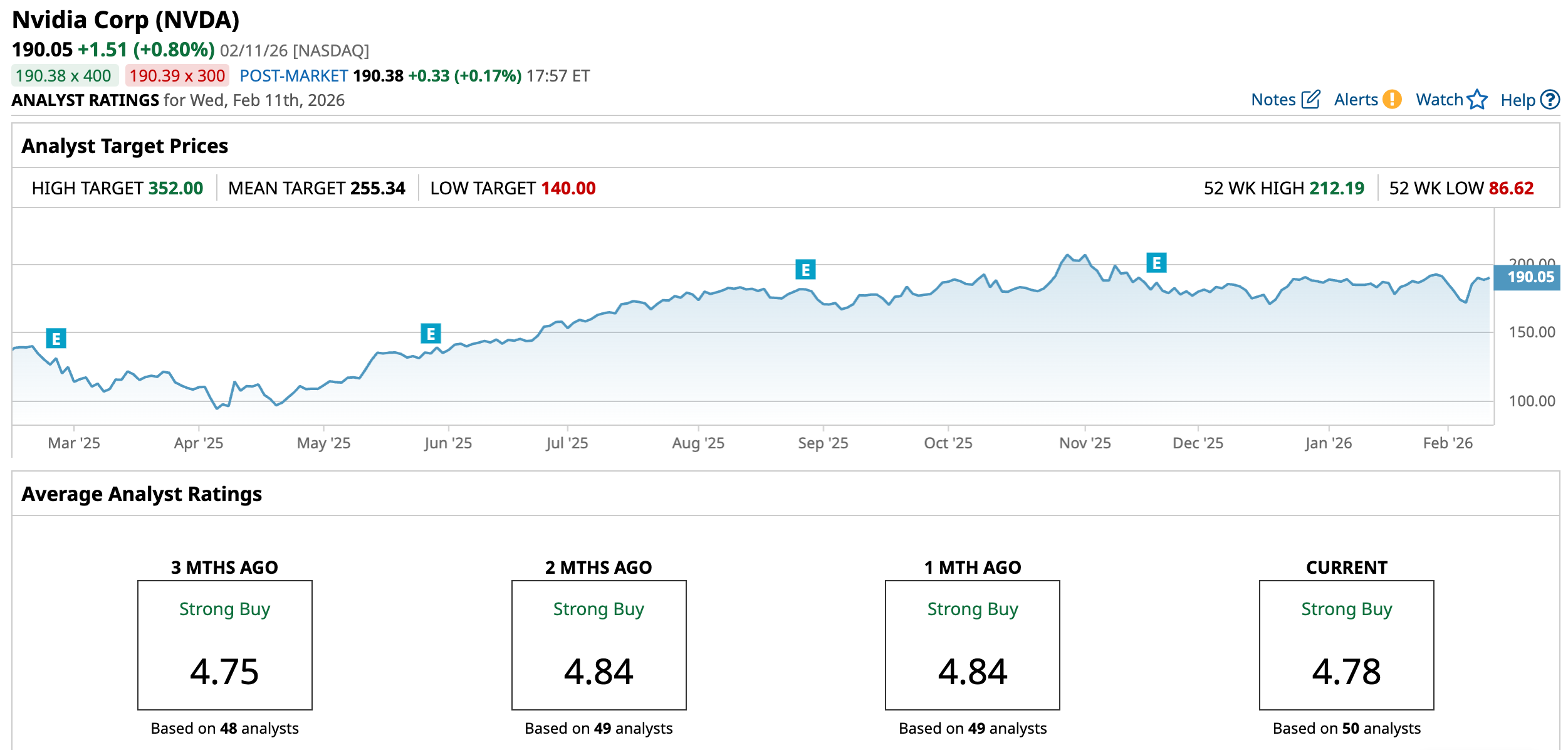The height and width of the screenshot is (750, 1568).
Task: Click the Help question mark icon
Action: point(1550,100)
